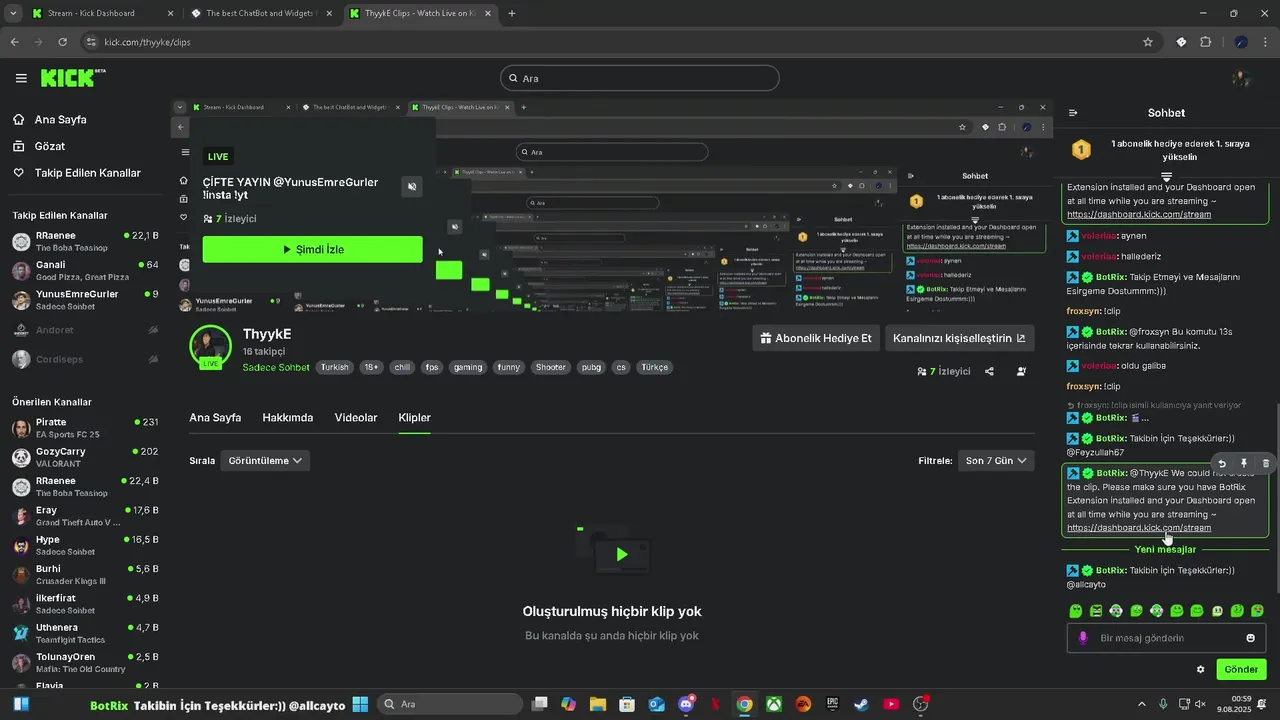Screen dimensions: 1280x720
Task: Open Ana Sayfa in left sidebar
Action: pyautogui.click(x=61, y=119)
